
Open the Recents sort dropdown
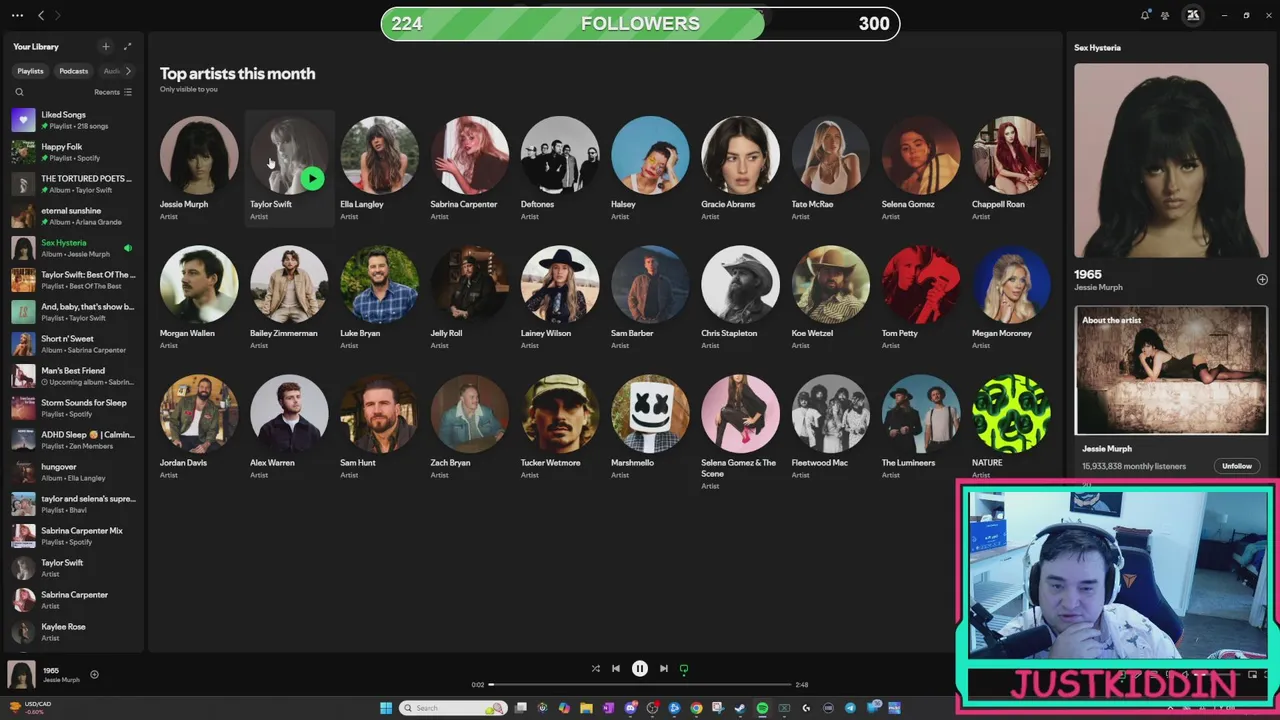pyautogui.click(x=113, y=92)
